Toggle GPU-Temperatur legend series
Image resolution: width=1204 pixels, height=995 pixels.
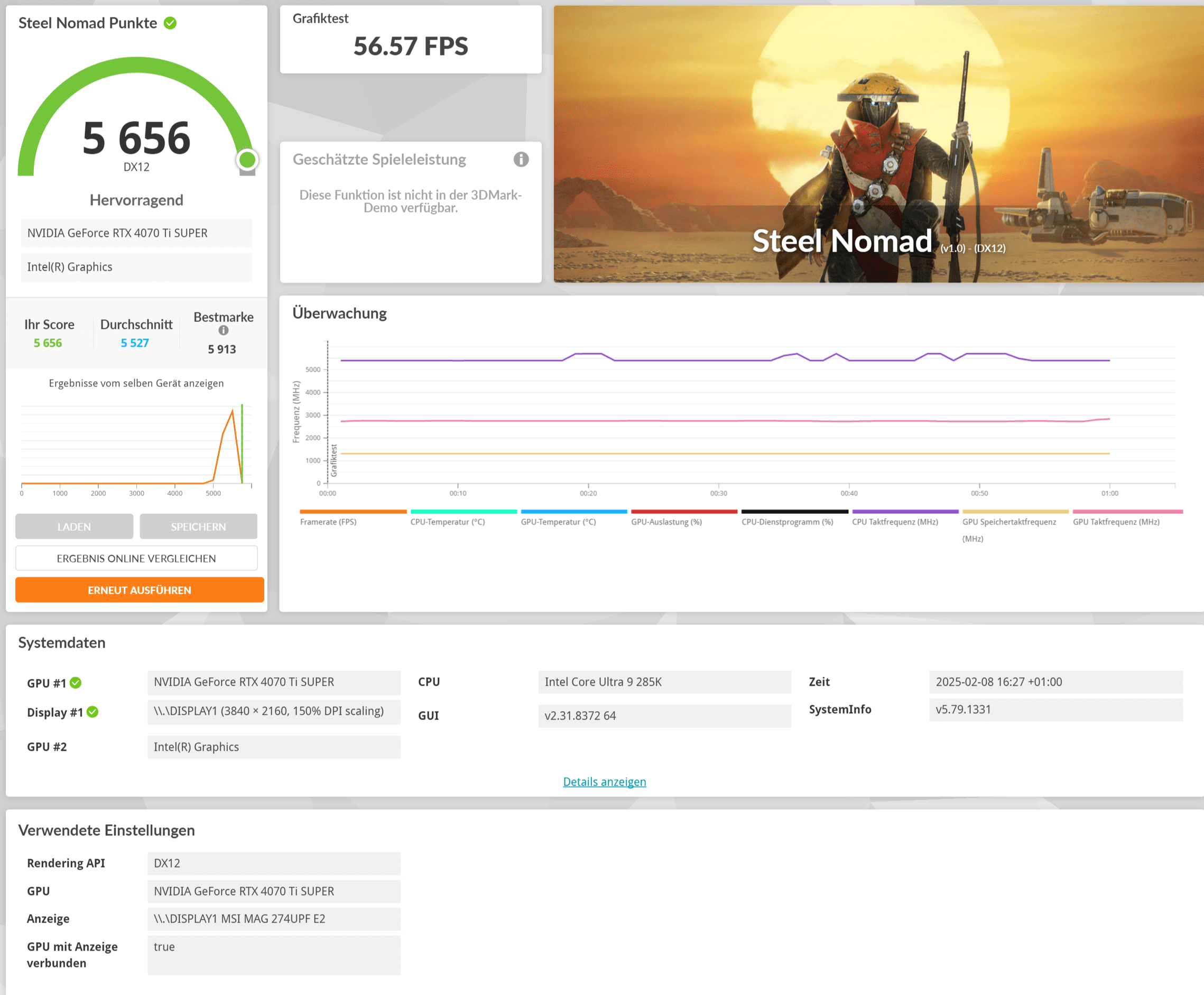558,522
